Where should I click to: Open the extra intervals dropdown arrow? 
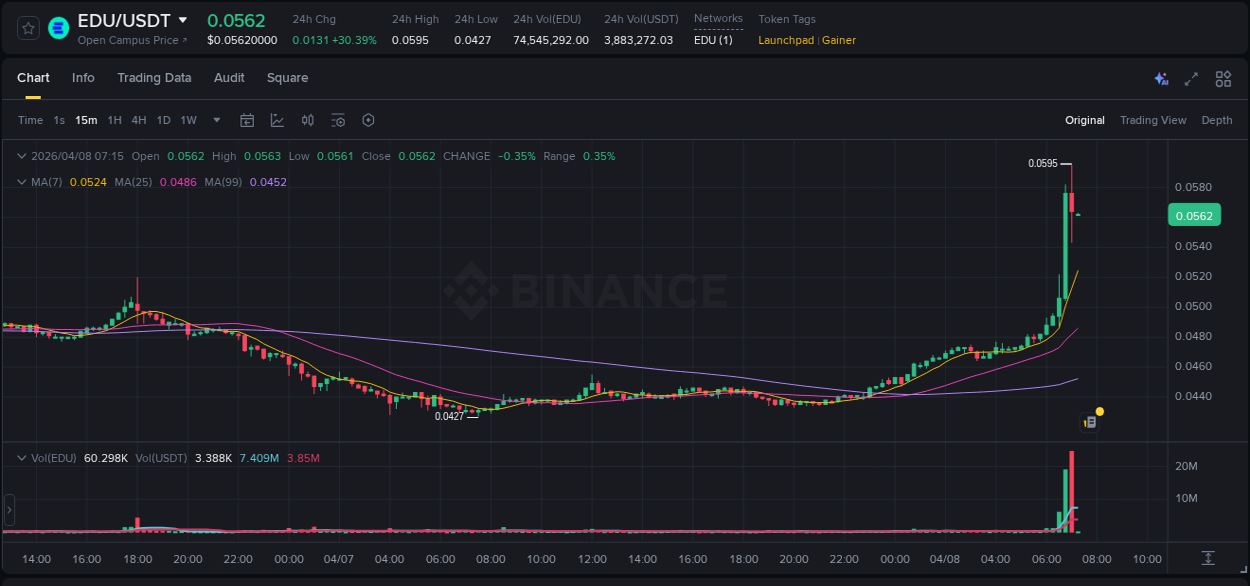(x=216, y=120)
